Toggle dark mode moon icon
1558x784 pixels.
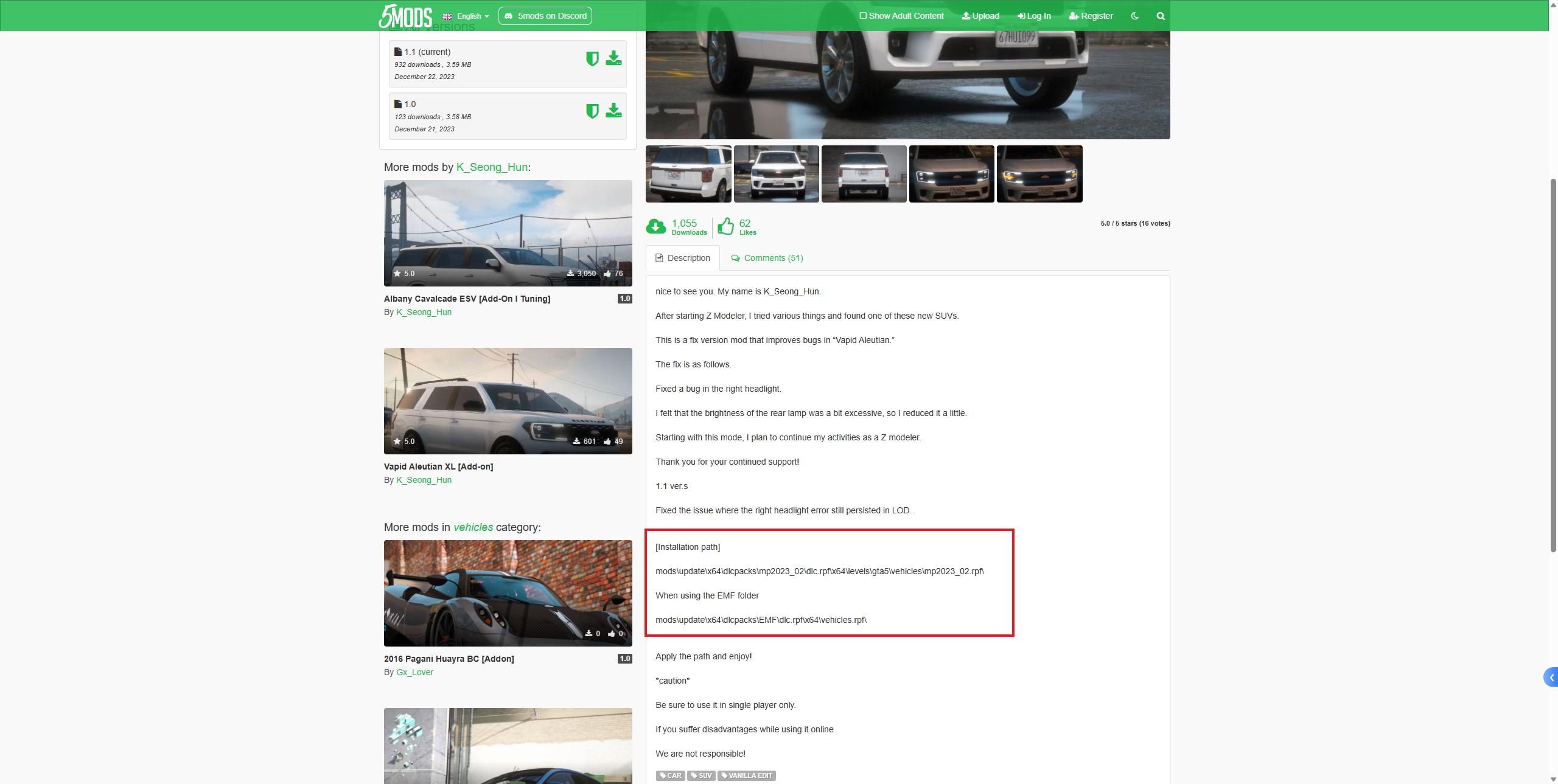pos(1135,16)
